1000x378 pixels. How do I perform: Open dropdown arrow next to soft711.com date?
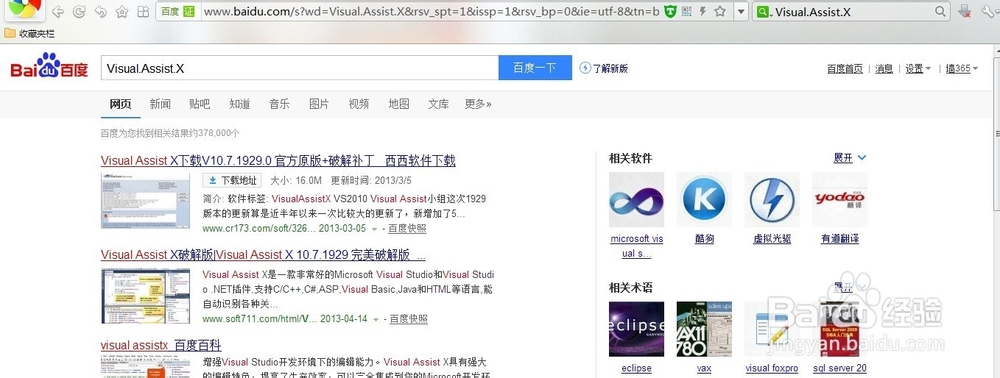coord(376,319)
